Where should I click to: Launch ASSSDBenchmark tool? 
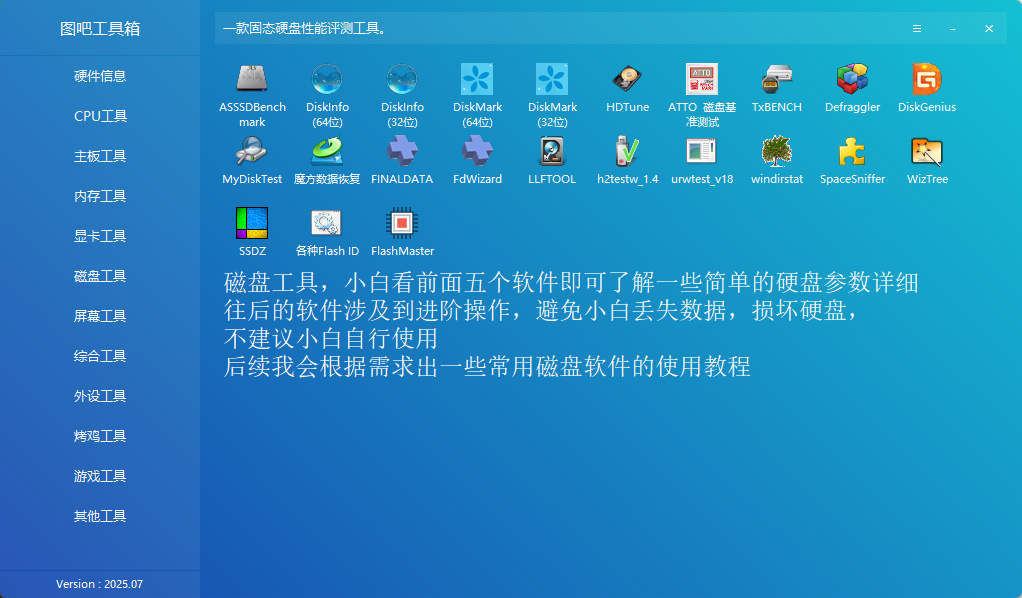pyautogui.click(x=252, y=95)
